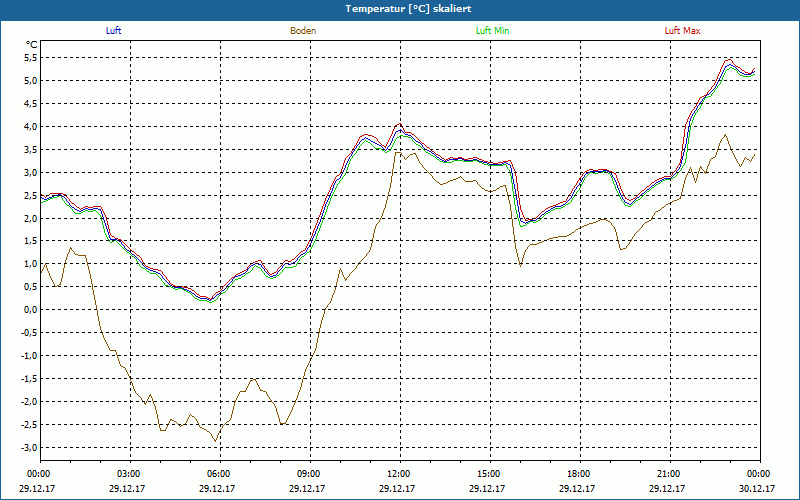Click the 2,5 y-axis label
The height and width of the screenshot is (500, 800).
[31, 195]
